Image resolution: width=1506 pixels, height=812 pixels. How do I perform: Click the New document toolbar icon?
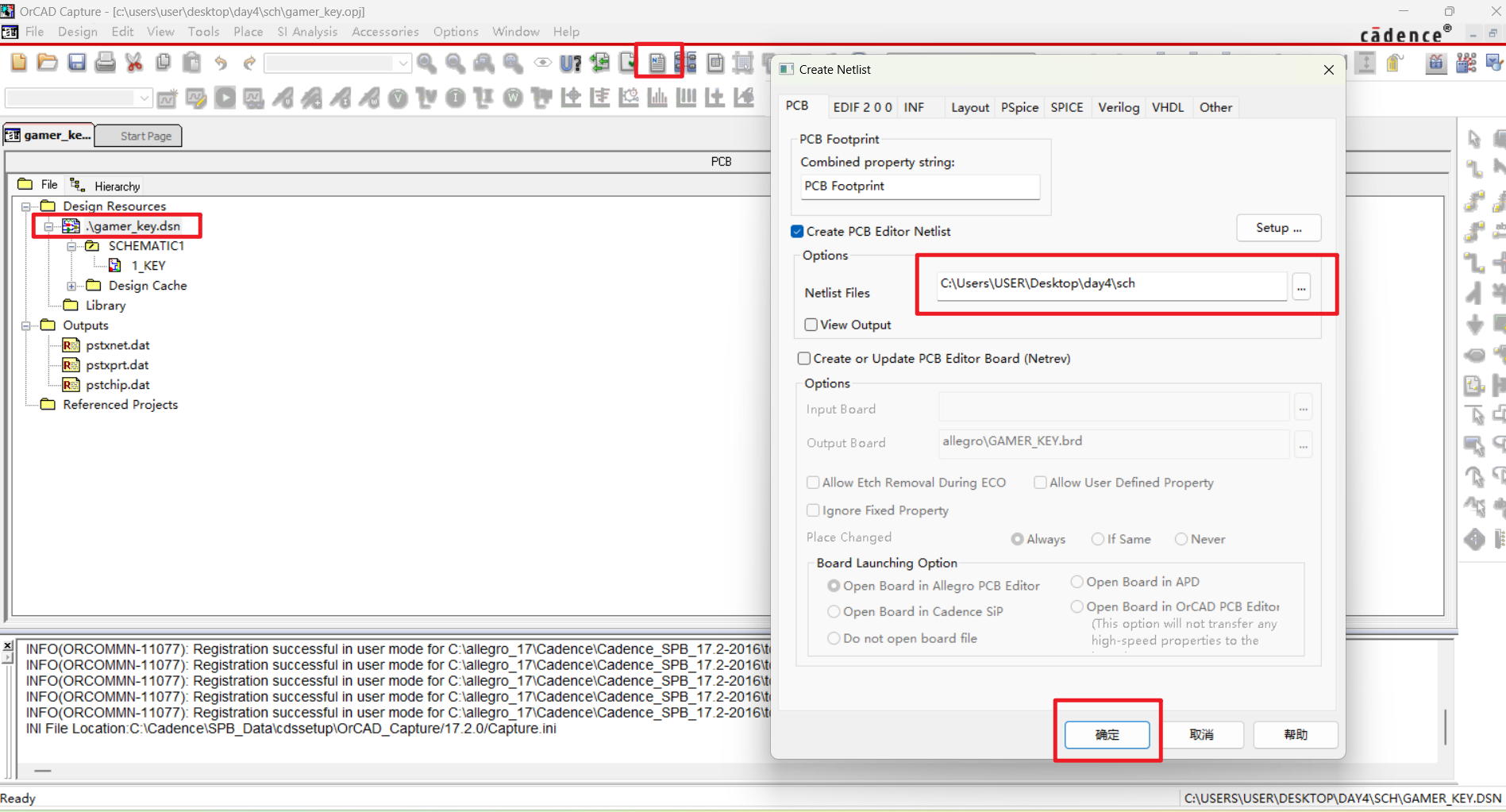(18, 62)
